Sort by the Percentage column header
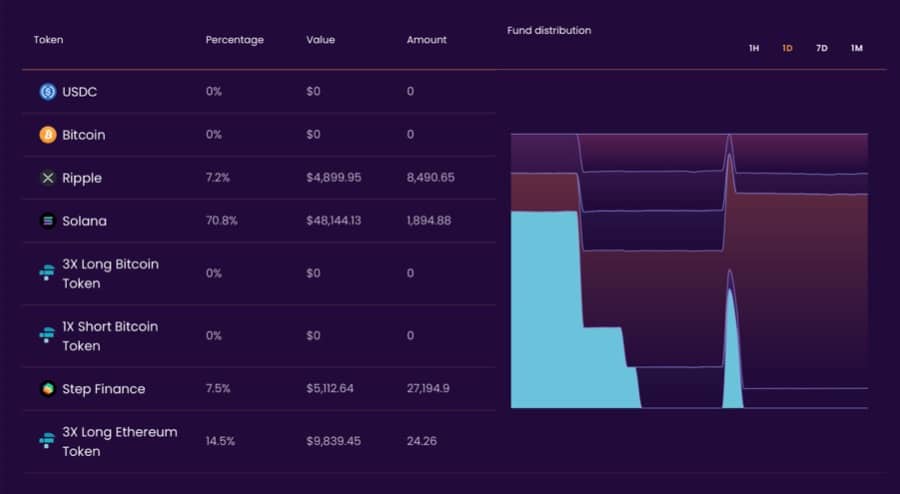Viewport: 900px width, 494px height. click(x=235, y=40)
